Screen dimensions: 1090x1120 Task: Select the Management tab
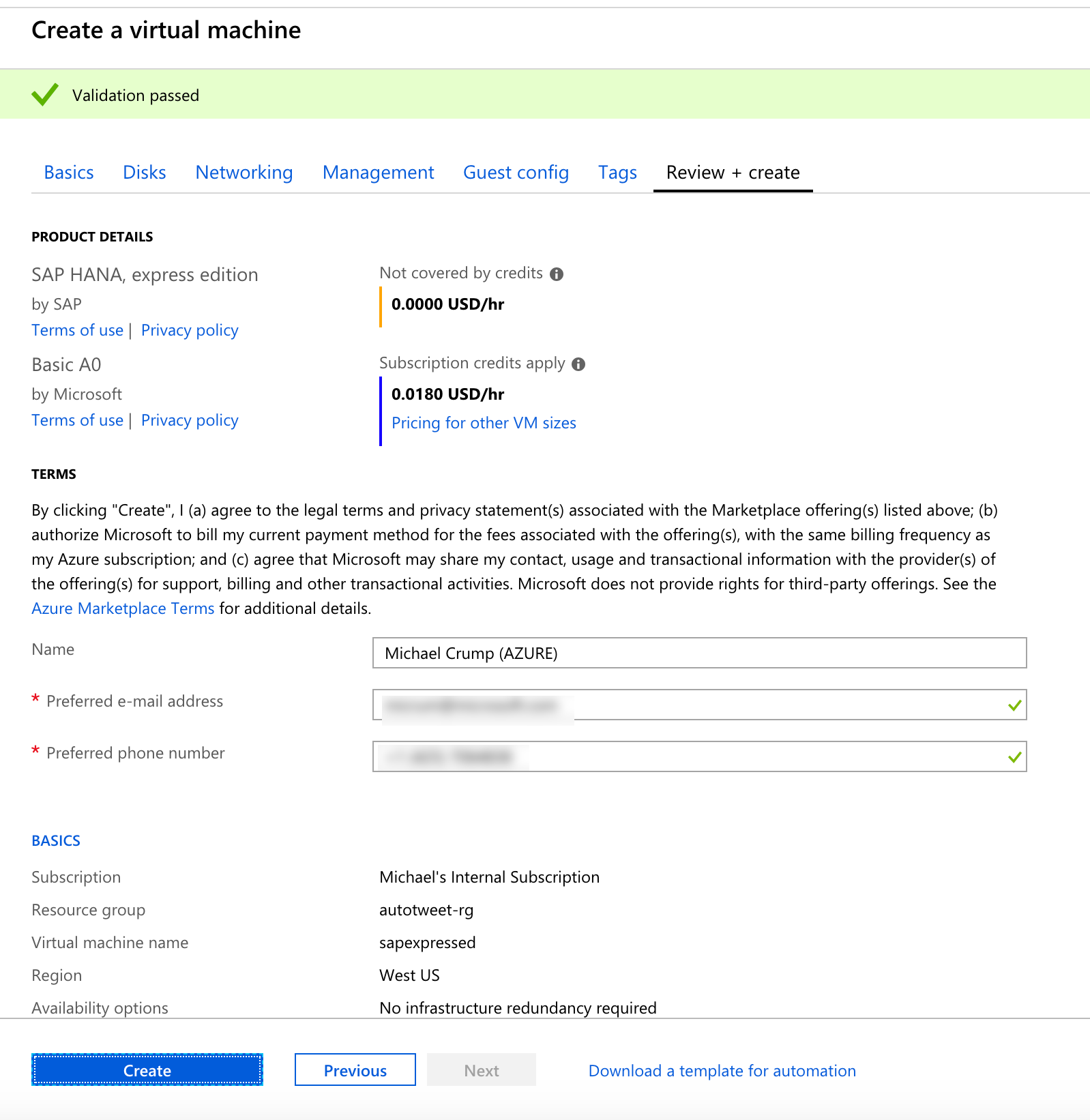[x=379, y=173]
